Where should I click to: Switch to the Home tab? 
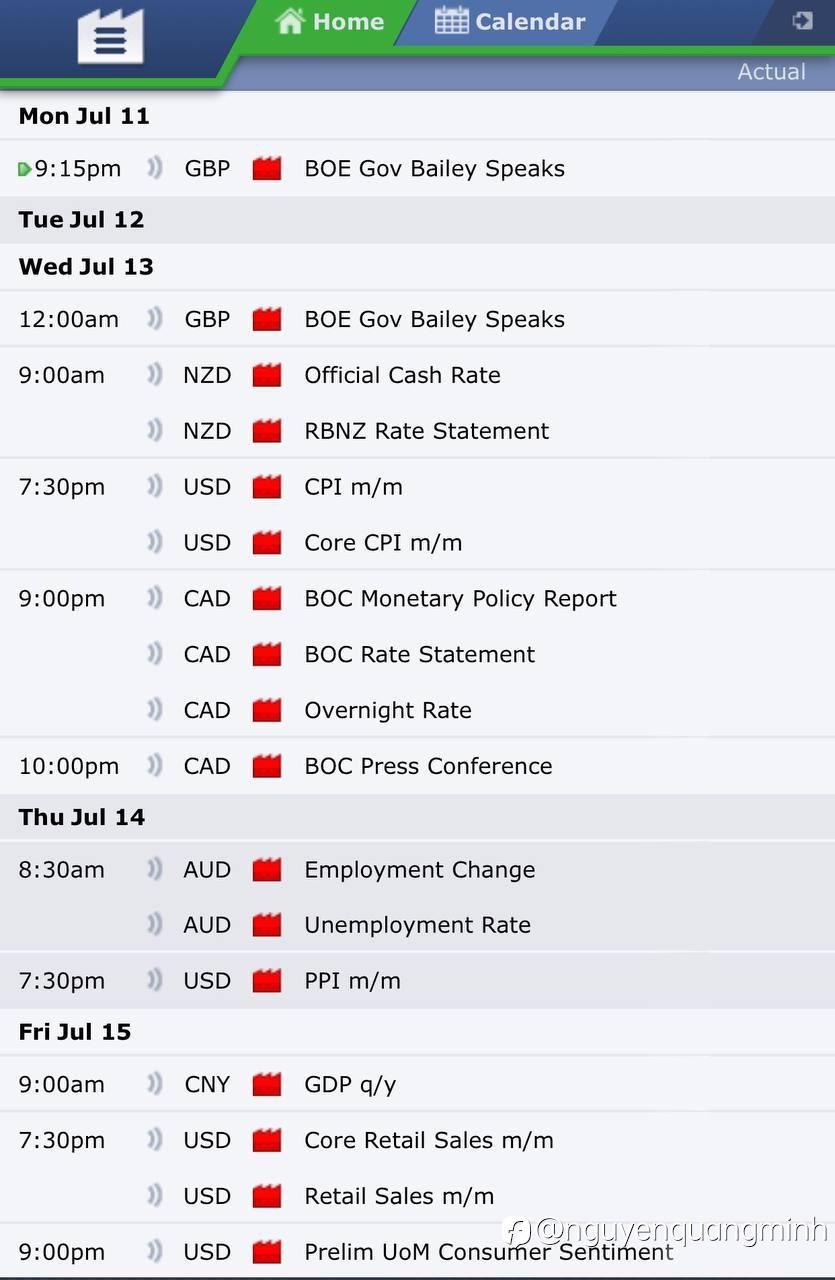point(330,21)
